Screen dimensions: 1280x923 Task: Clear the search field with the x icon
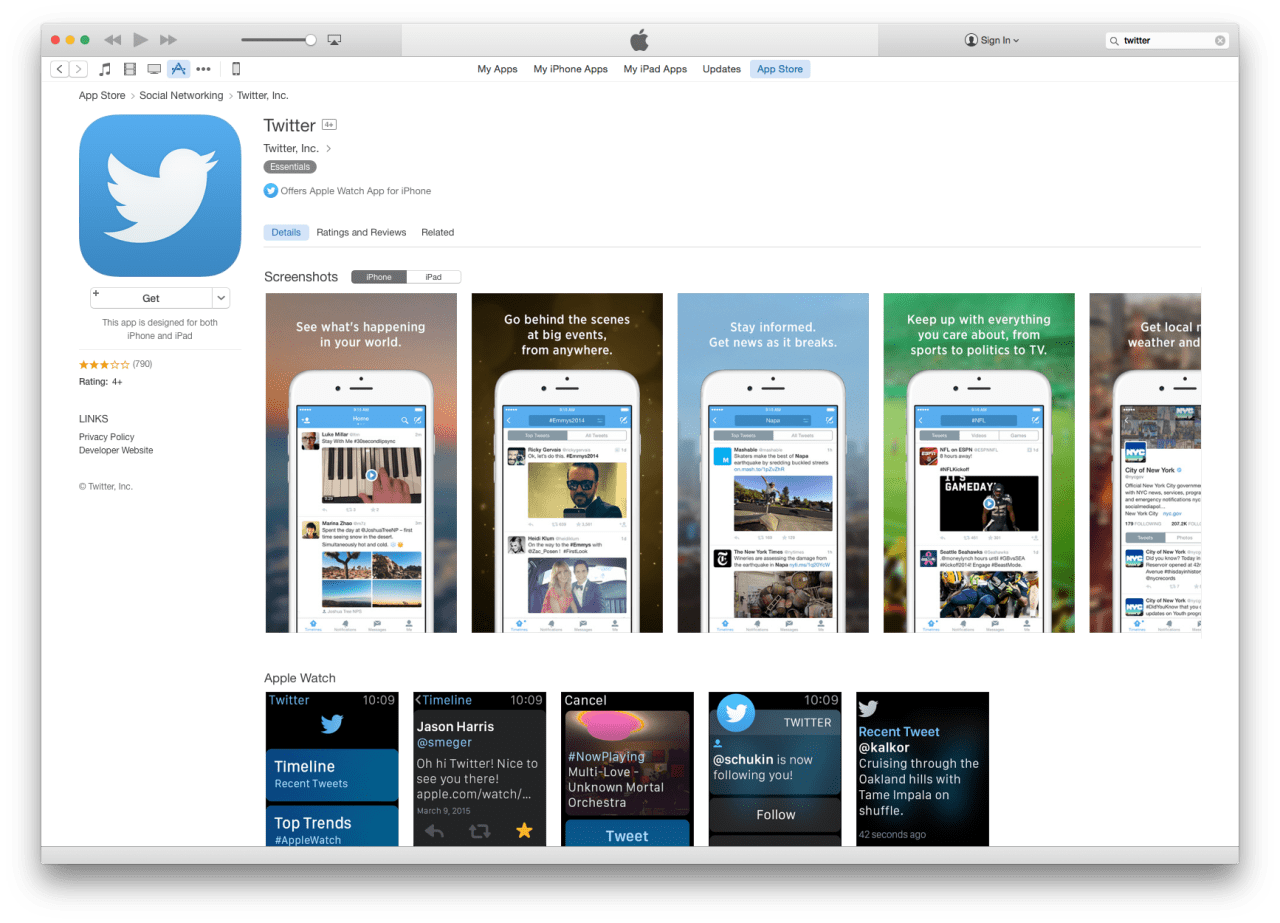pyautogui.click(x=1220, y=41)
